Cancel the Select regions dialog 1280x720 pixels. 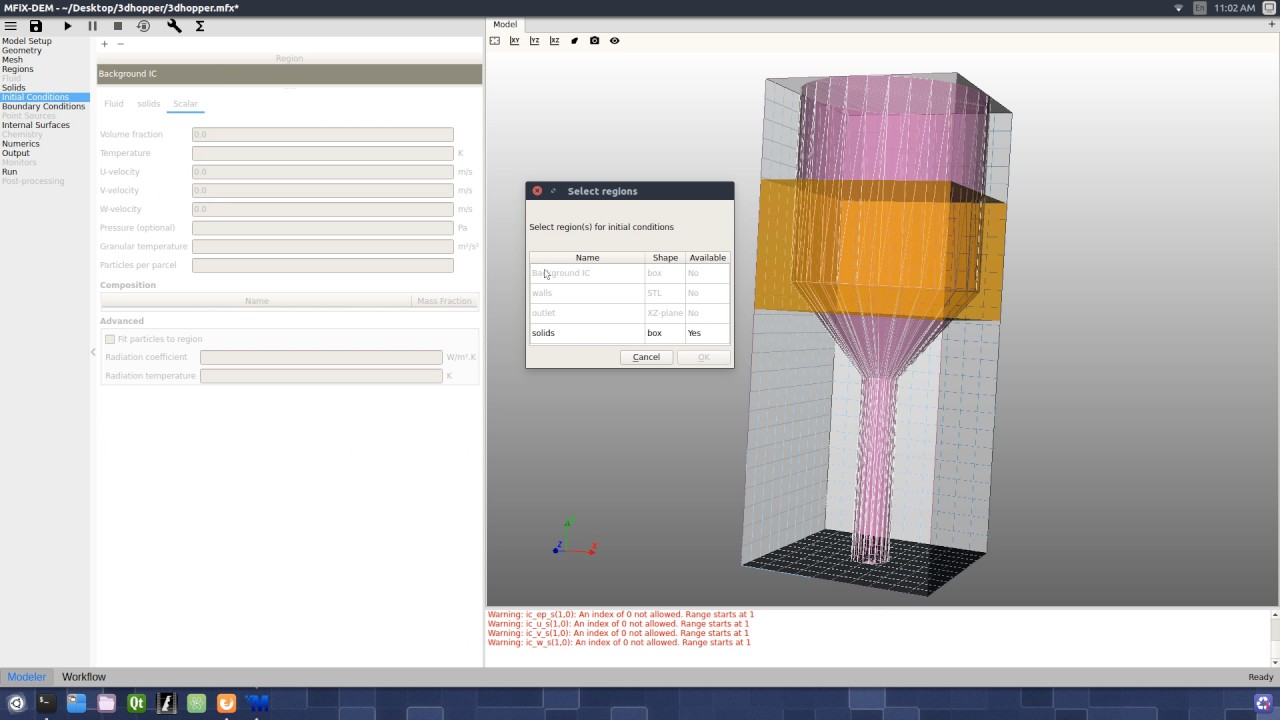pos(646,357)
